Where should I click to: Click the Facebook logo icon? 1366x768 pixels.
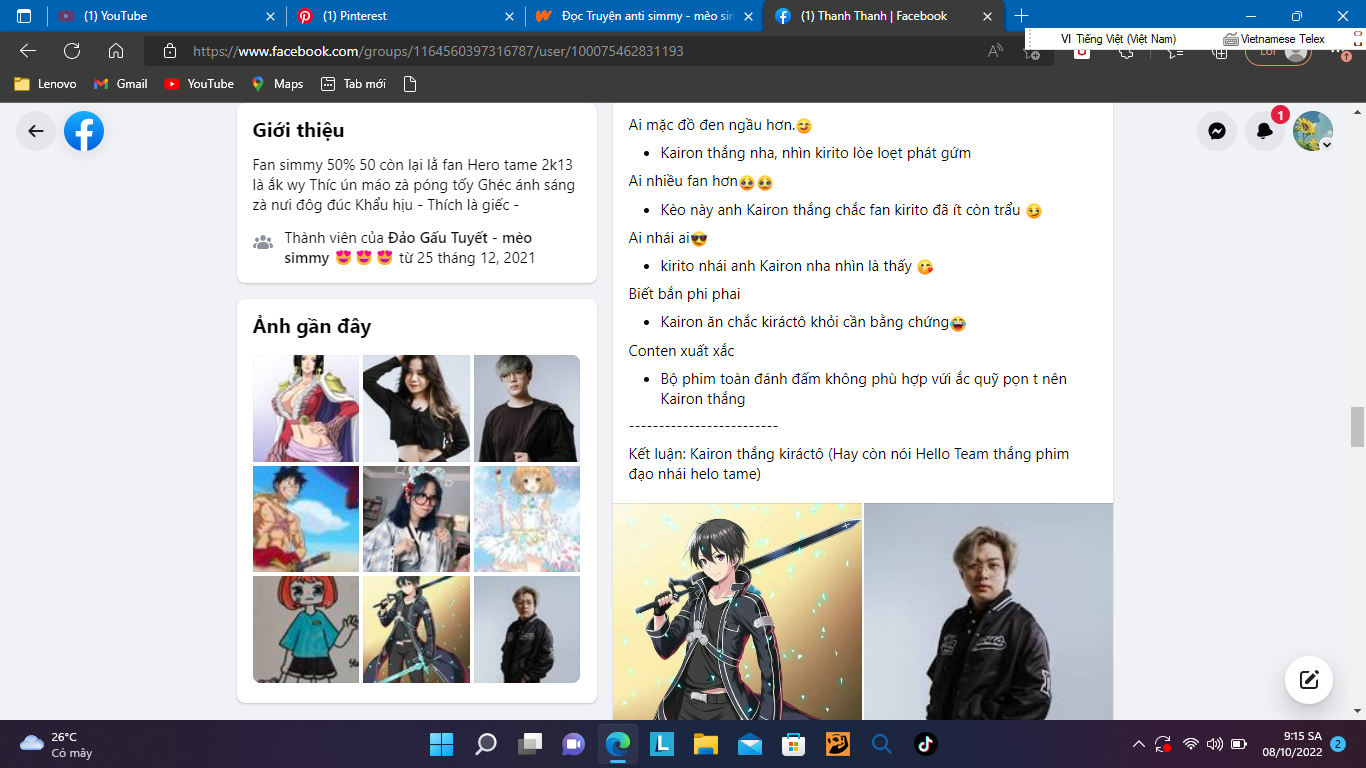(84, 131)
